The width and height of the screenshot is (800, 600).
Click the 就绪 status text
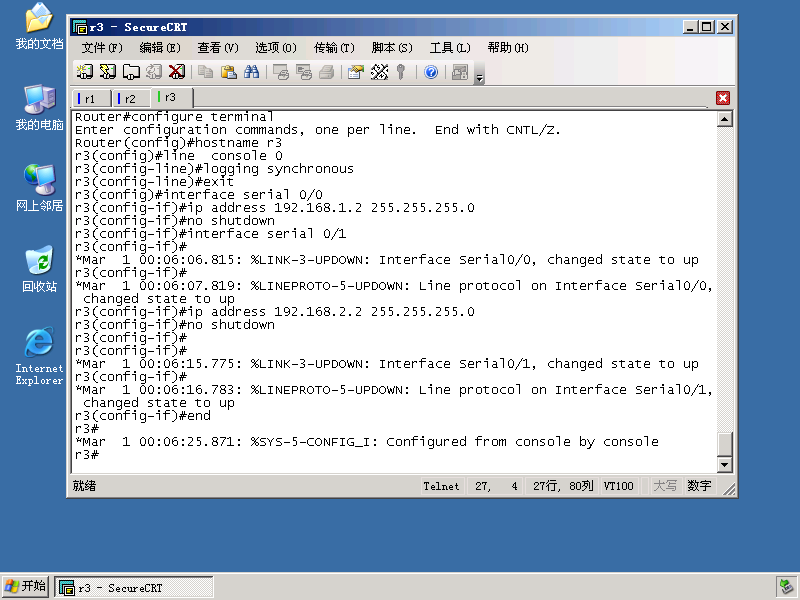84,486
